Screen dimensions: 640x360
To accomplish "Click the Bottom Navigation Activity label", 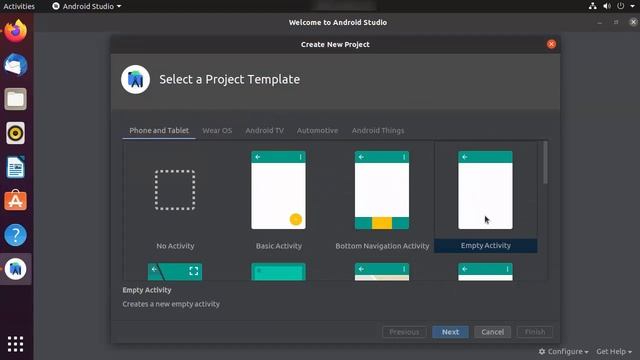I will point(382,246).
